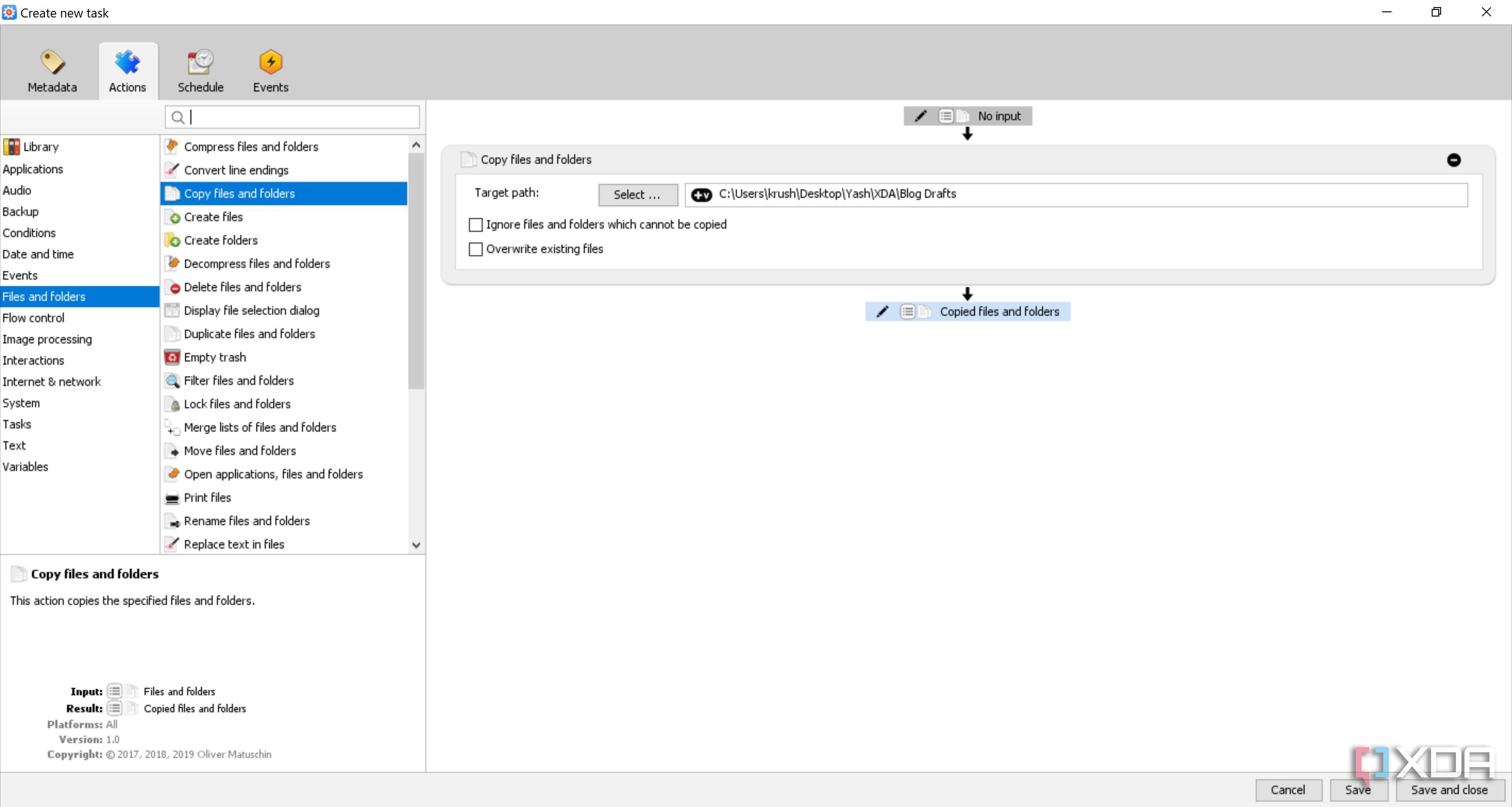Click the Empty trash action icon
This screenshot has width=1512, height=807.
[172, 357]
